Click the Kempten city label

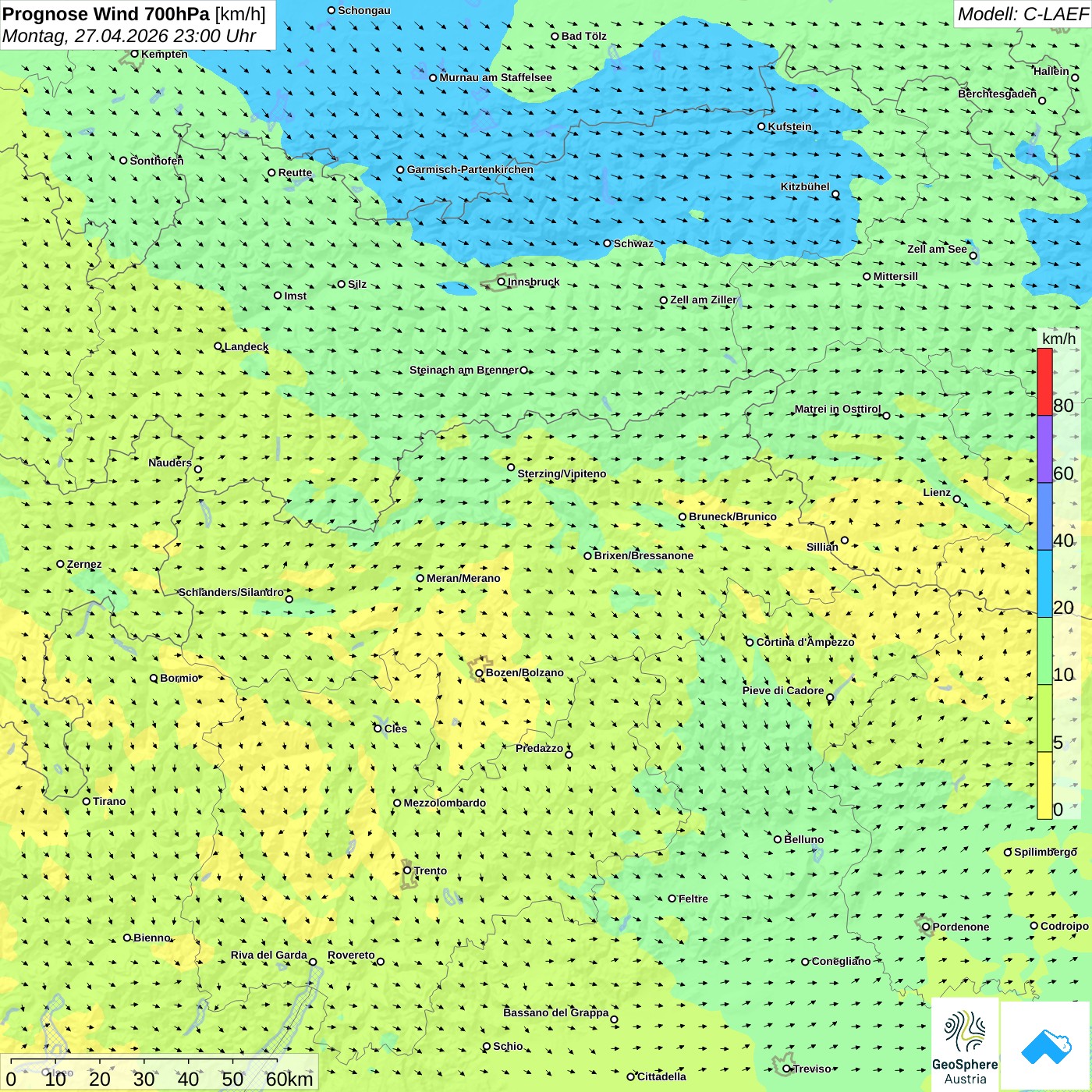click(x=164, y=54)
